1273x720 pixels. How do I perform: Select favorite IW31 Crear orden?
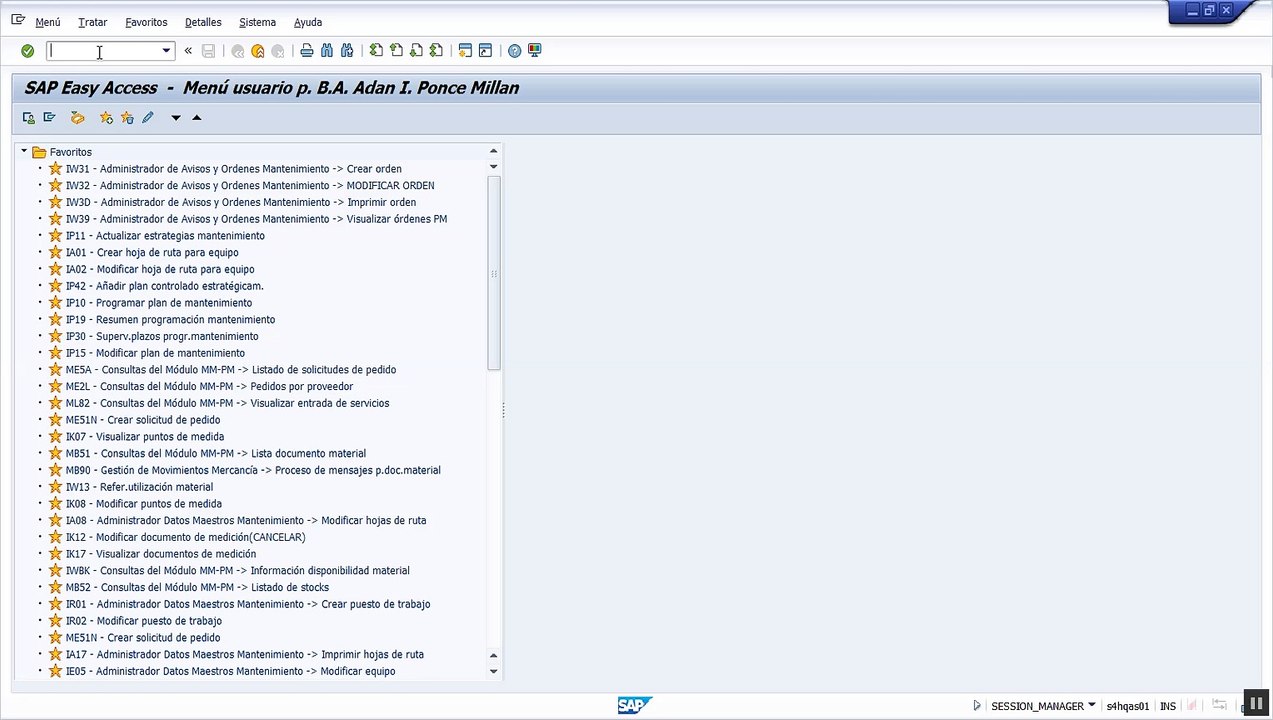tap(234, 169)
